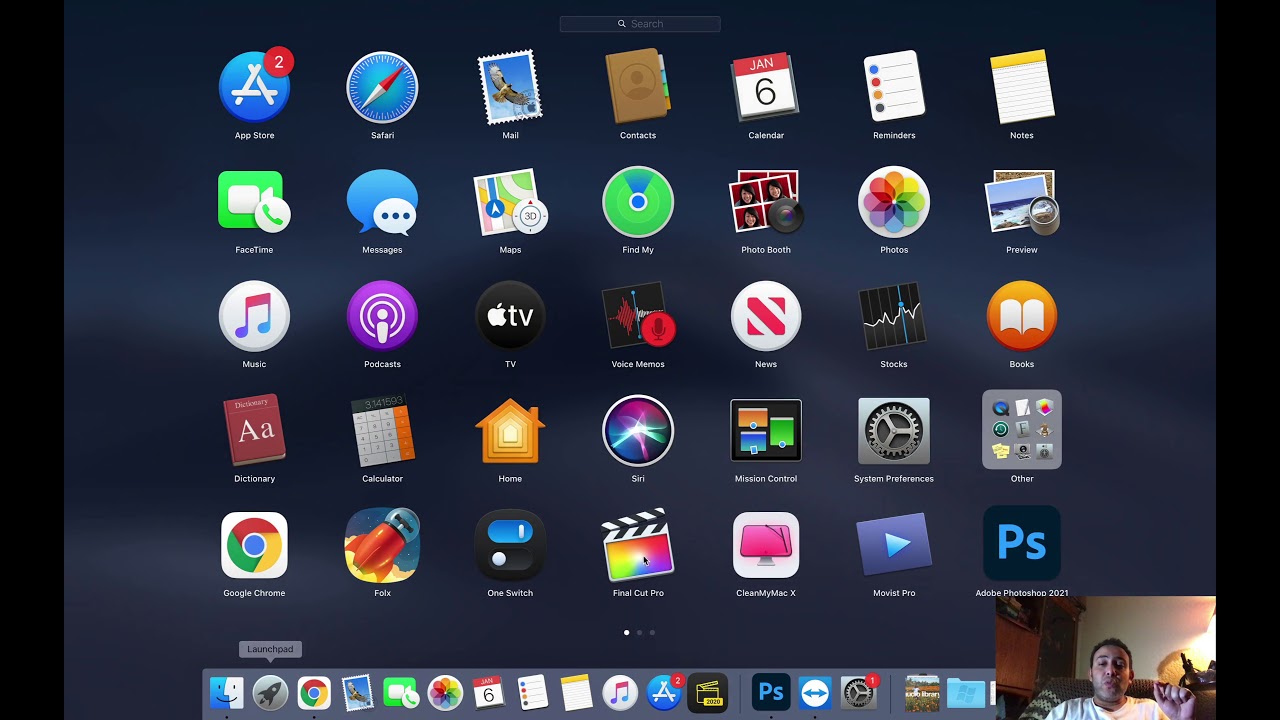Click Finder in the Dock
Viewport: 1280px width, 720px height.
click(227, 693)
